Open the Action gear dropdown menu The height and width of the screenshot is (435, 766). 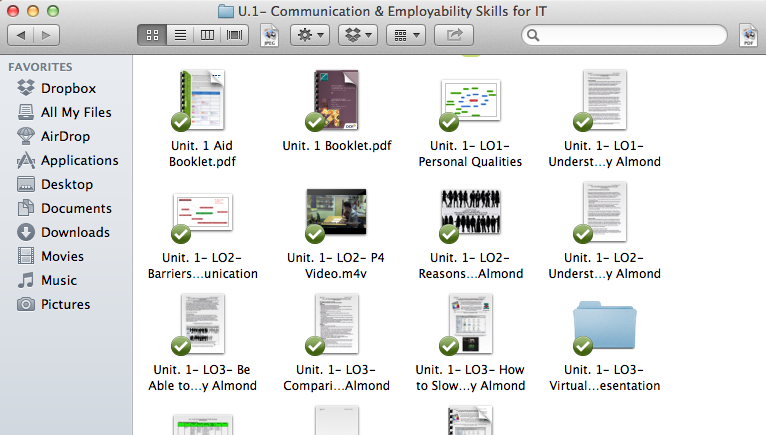click(x=310, y=35)
